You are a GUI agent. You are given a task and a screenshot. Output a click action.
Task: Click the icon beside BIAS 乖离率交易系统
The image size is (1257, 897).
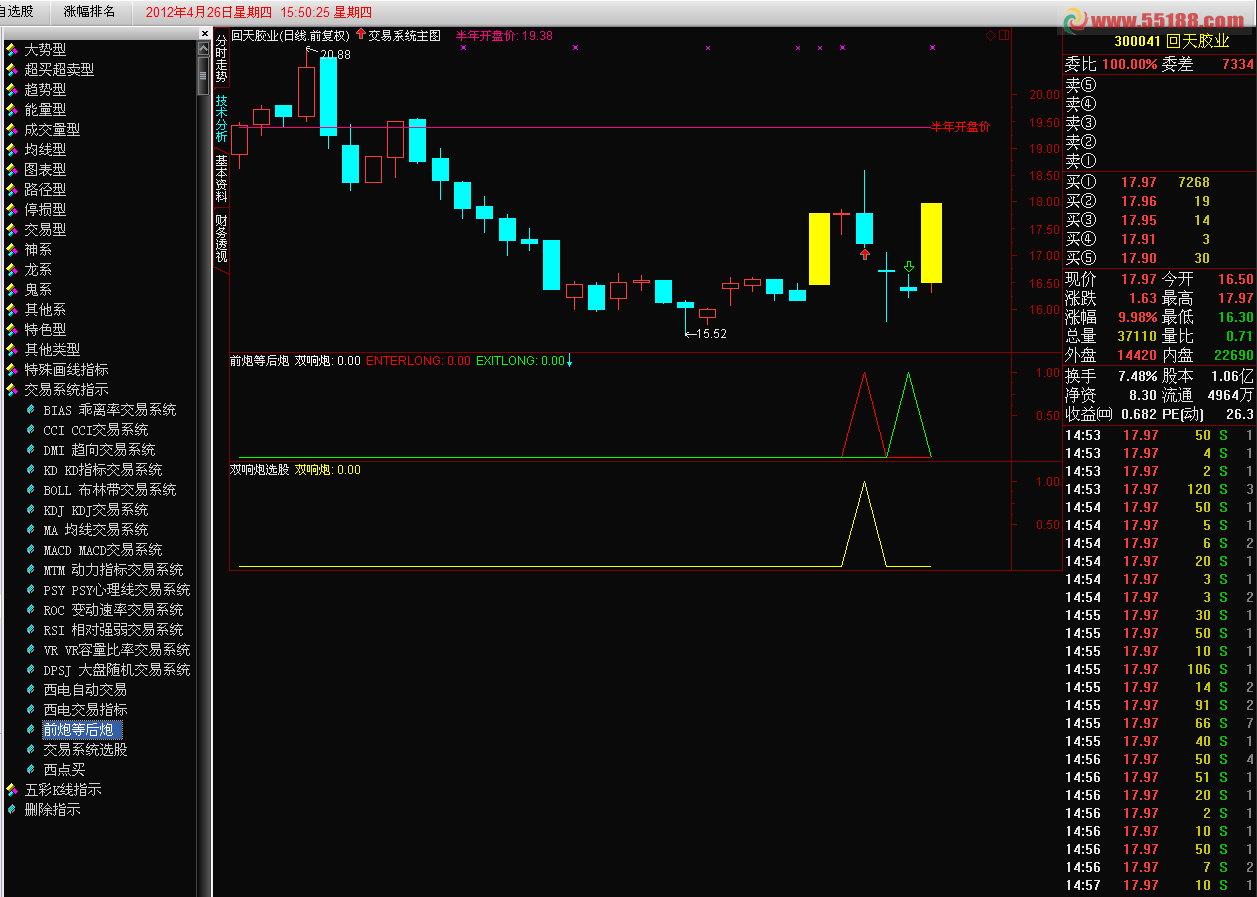click(x=31, y=410)
